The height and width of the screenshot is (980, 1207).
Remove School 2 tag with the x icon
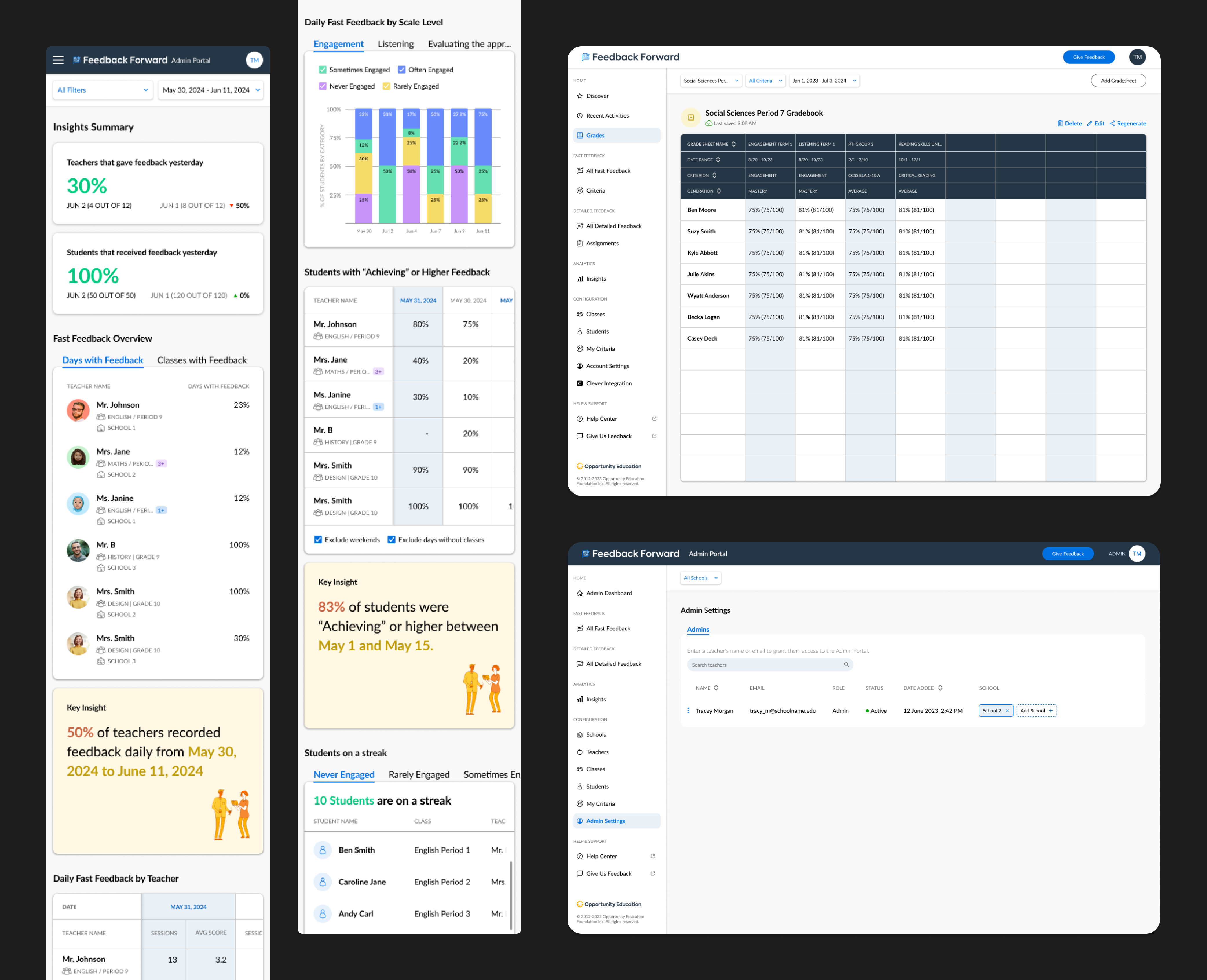pyautogui.click(x=1007, y=711)
